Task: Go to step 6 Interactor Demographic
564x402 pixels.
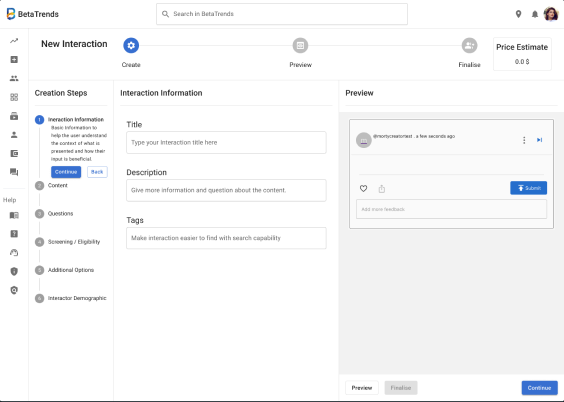Action: click(70, 298)
